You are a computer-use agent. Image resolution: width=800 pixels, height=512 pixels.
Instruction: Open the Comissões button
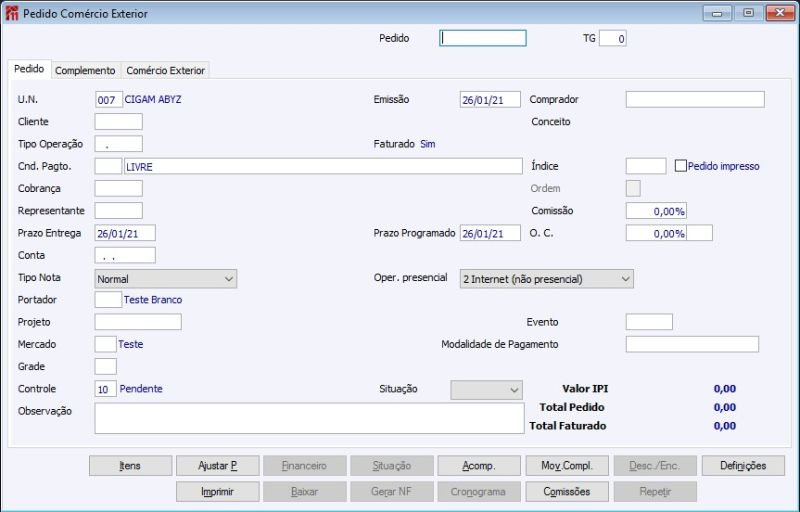[x=567, y=492]
